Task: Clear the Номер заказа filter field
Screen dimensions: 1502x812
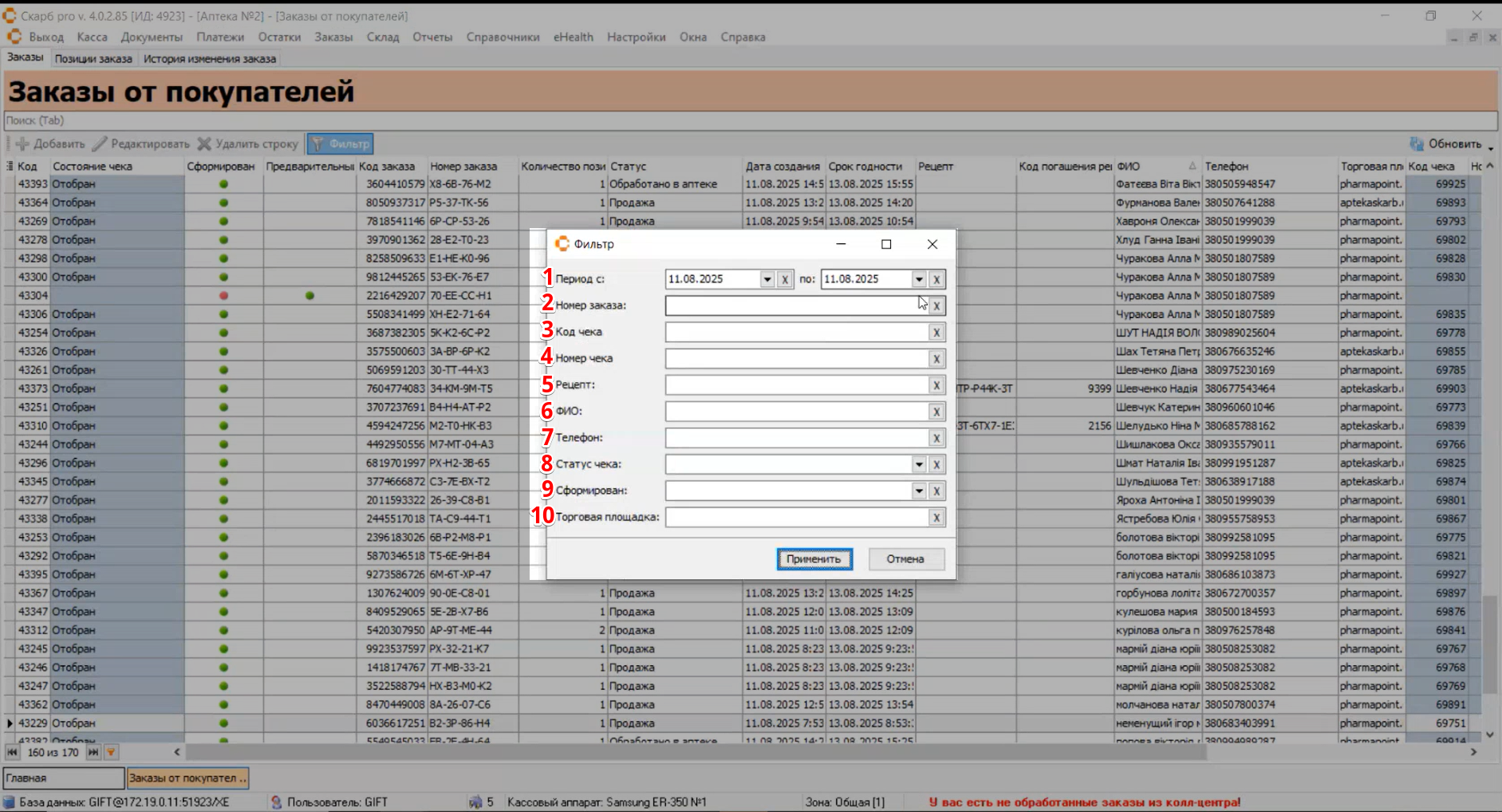Action: [x=936, y=305]
